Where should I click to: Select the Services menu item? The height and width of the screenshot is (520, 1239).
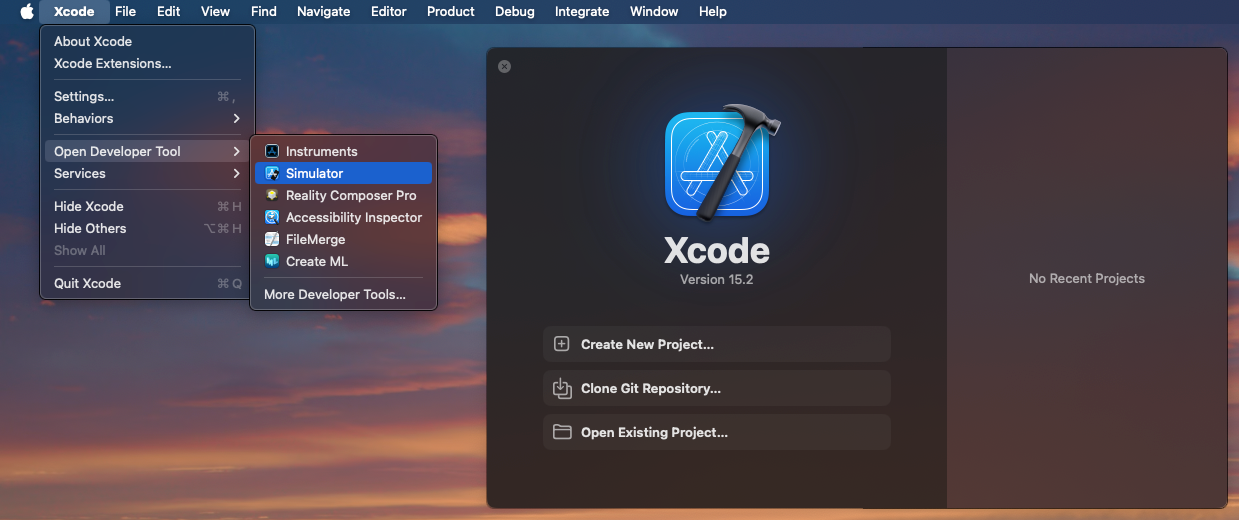point(147,173)
